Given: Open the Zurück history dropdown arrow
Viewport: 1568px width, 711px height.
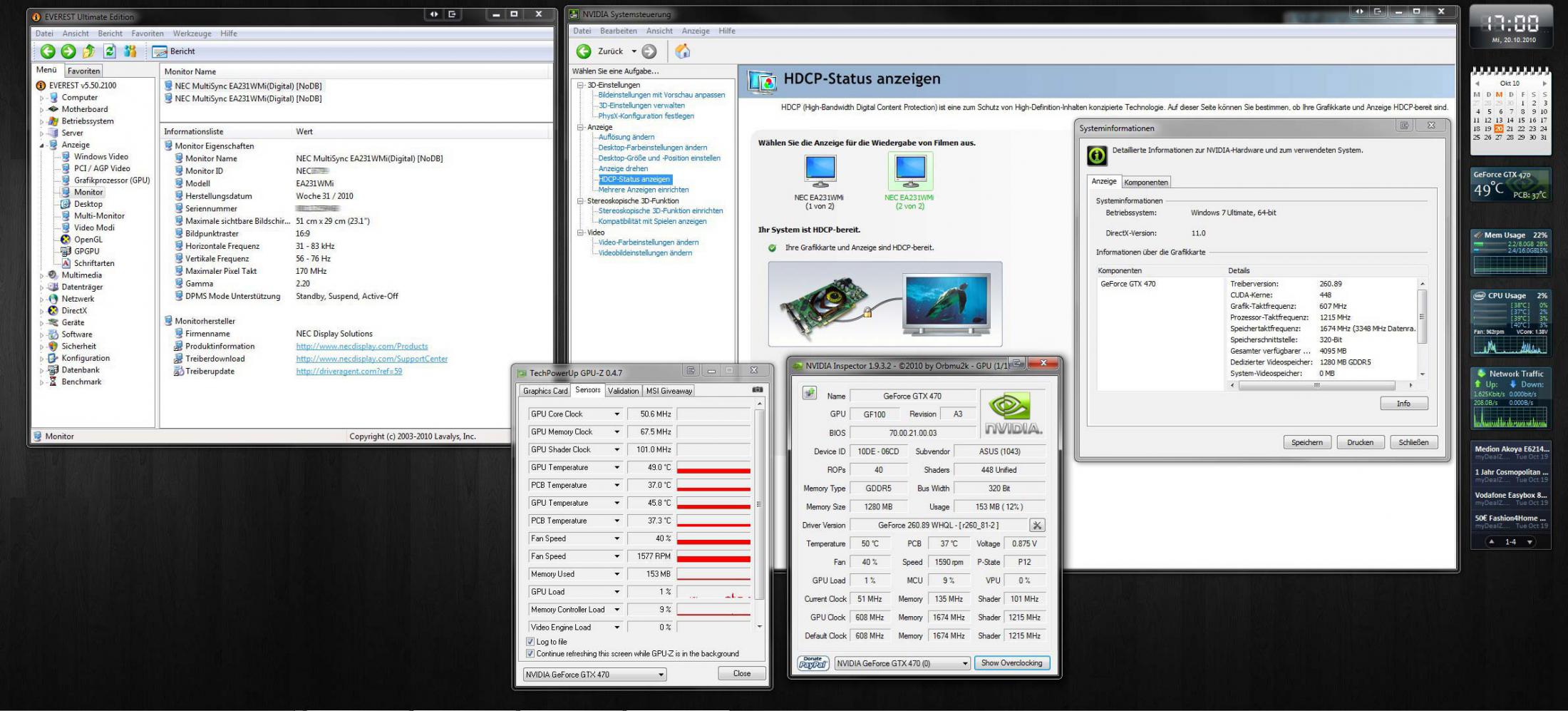Looking at the screenshot, I should click(x=634, y=51).
